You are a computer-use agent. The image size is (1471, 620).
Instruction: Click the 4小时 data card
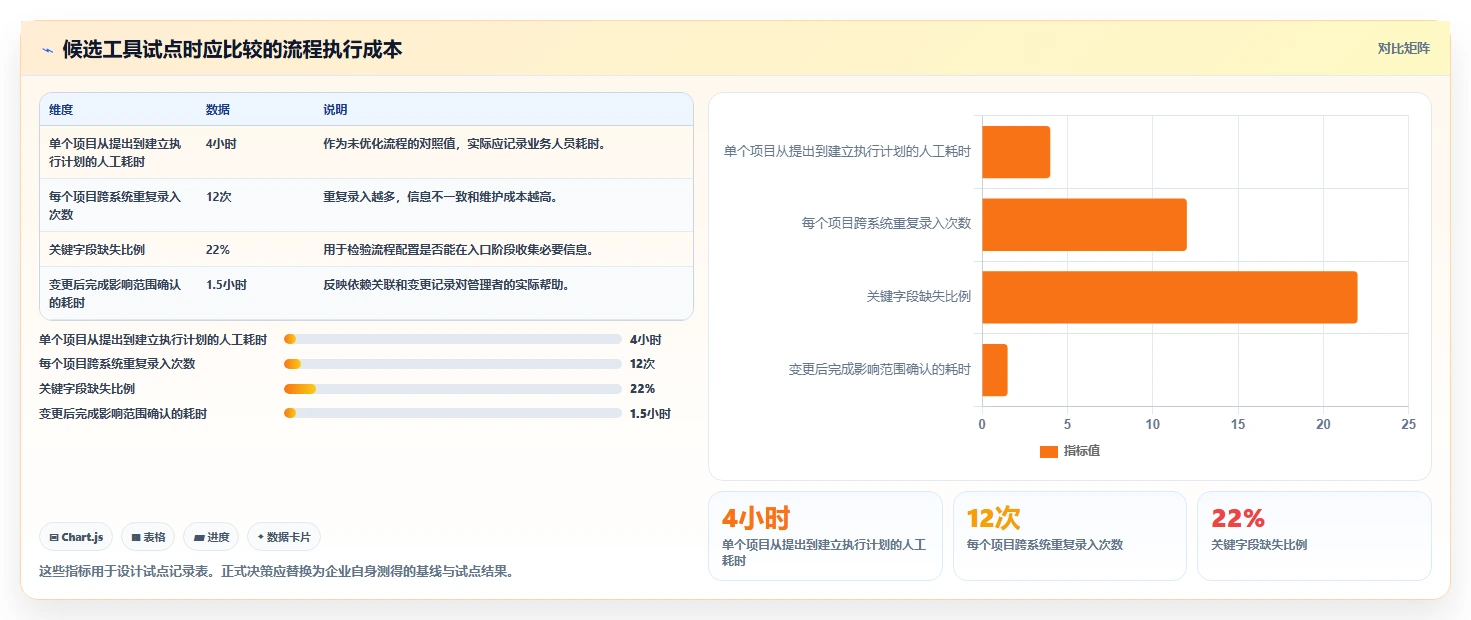825,536
